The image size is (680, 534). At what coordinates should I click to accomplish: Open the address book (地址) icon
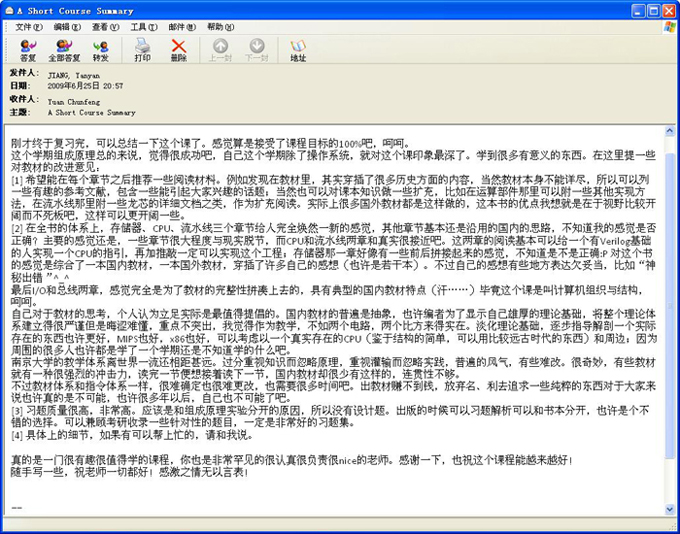[x=298, y=50]
